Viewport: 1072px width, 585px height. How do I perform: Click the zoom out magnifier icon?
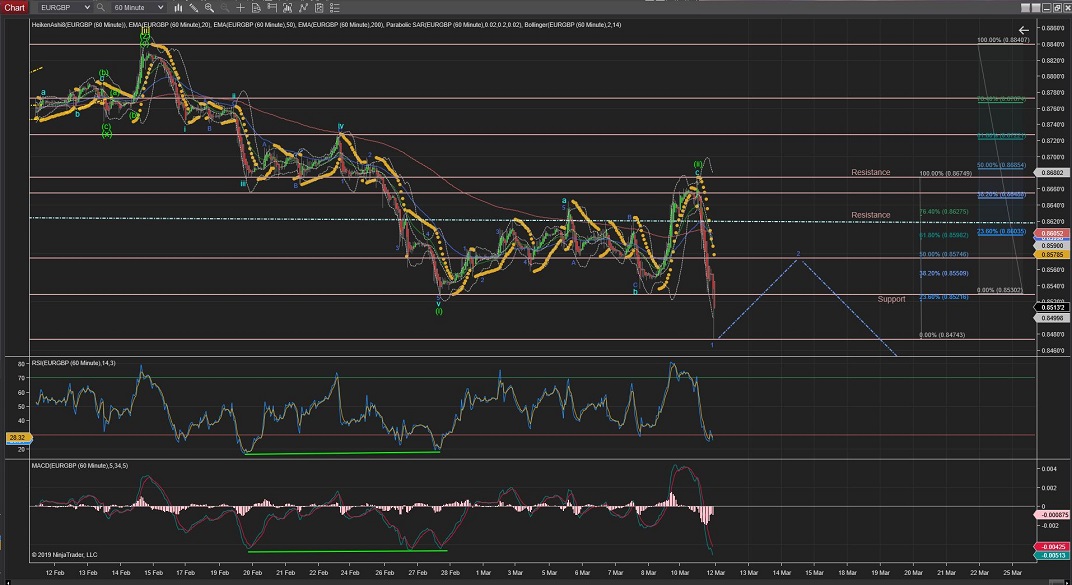tap(224, 8)
